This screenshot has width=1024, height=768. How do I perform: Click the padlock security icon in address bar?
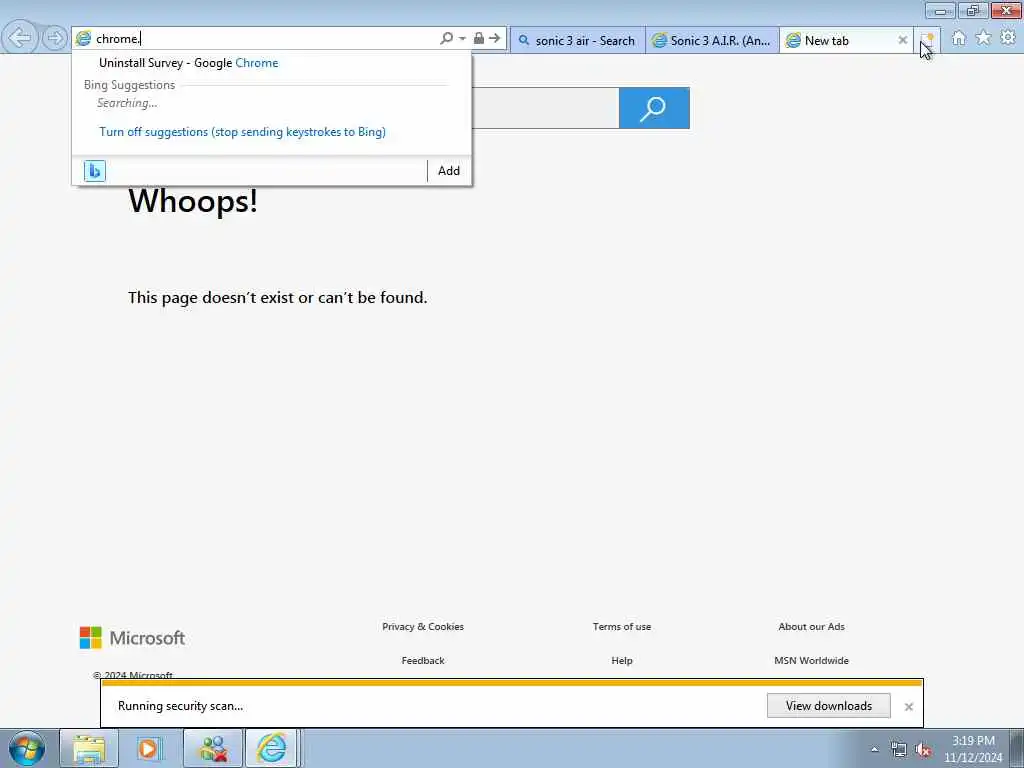point(479,39)
